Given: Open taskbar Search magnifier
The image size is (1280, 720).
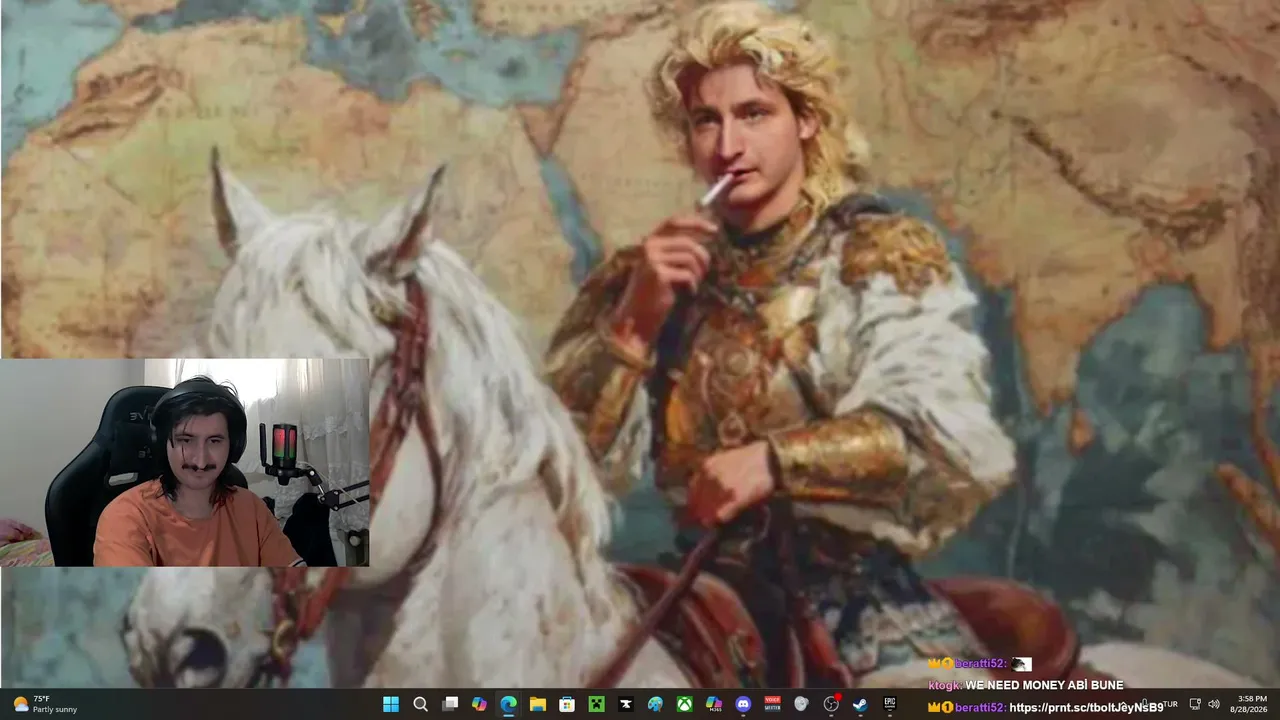Looking at the screenshot, I should click(421, 704).
